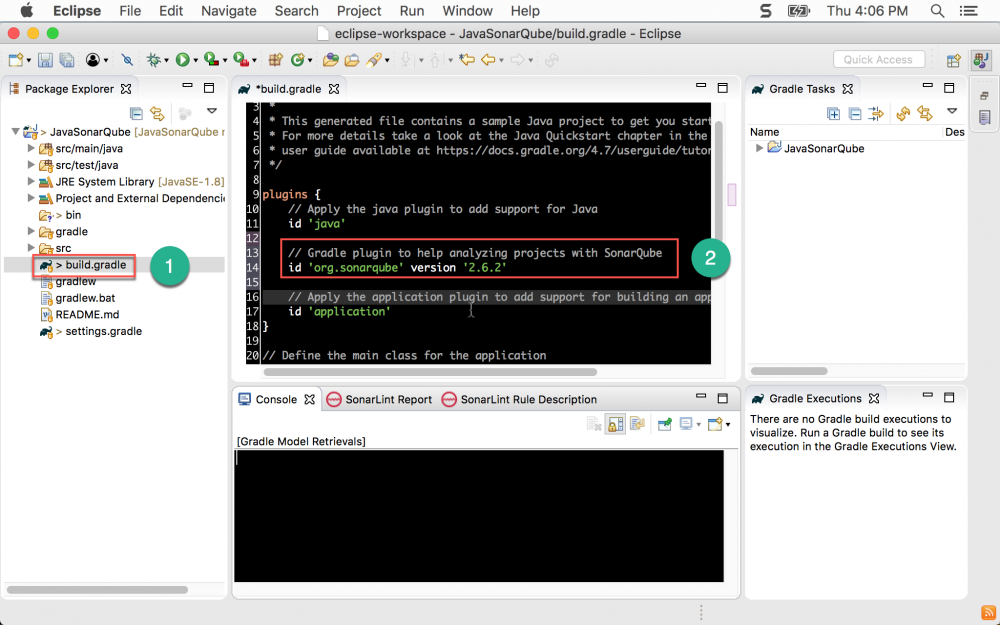This screenshot has width=1000, height=625.
Task: Save the current file with Save icon
Action: pyautogui.click(x=45, y=60)
